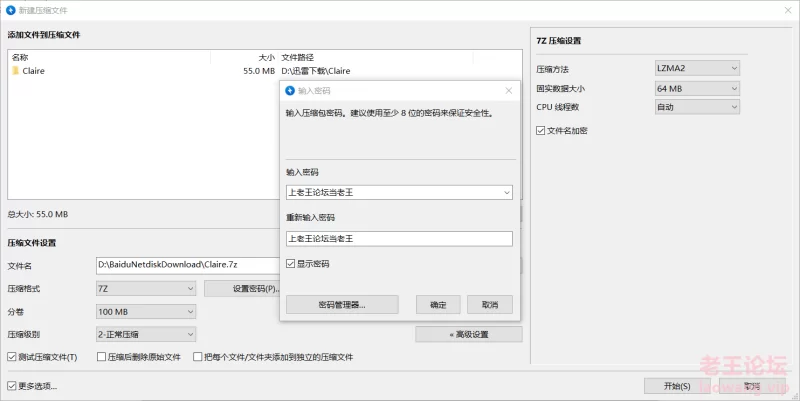
Task: Open the 压缩级别 2-正常压缩 dropdown
Action: (x=146, y=334)
